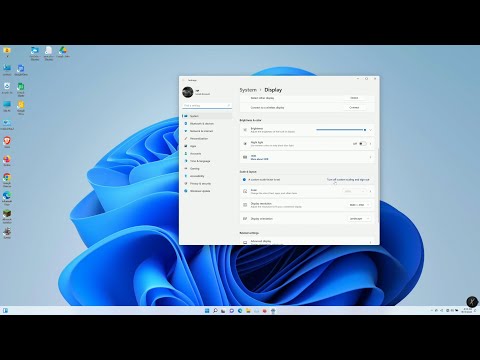Screen dimensions: 480x360
Task: Open the Widgets button at taskbar left
Action: pos(5,311)
